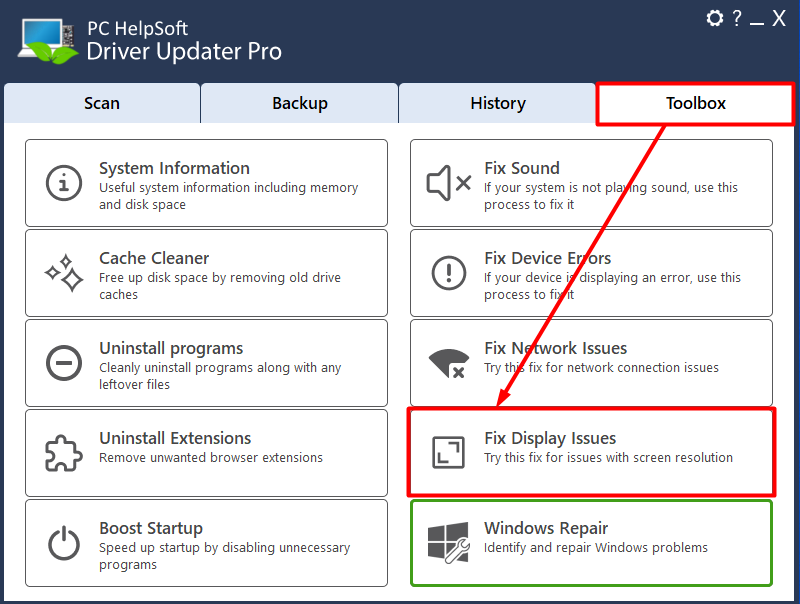The height and width of the screenshot is (604, 800).
Task: Open the System Information title
Action: click(x=174, y=168)
